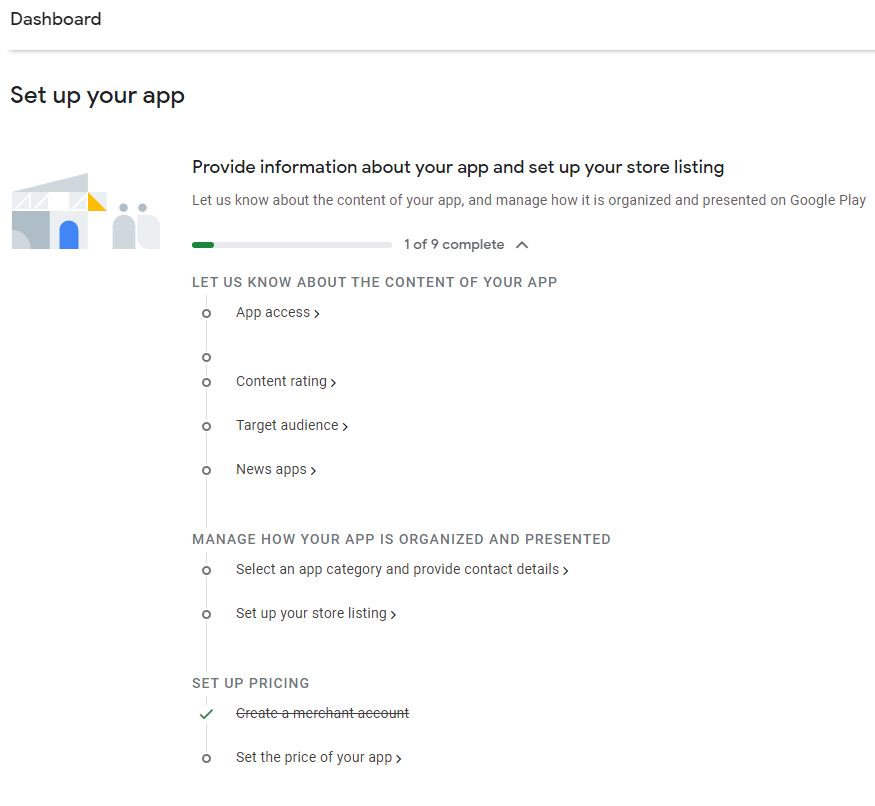Click the green checkmark beside Create a merchant account
Viewport: 875px width, 806px height.
pyautogui.click(x=206, y=714)
